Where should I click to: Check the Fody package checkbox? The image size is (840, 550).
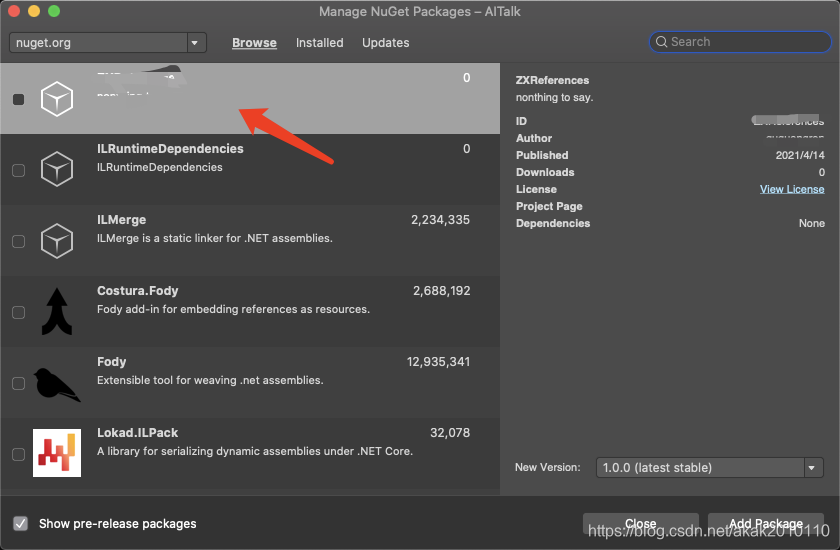(19, 383)
